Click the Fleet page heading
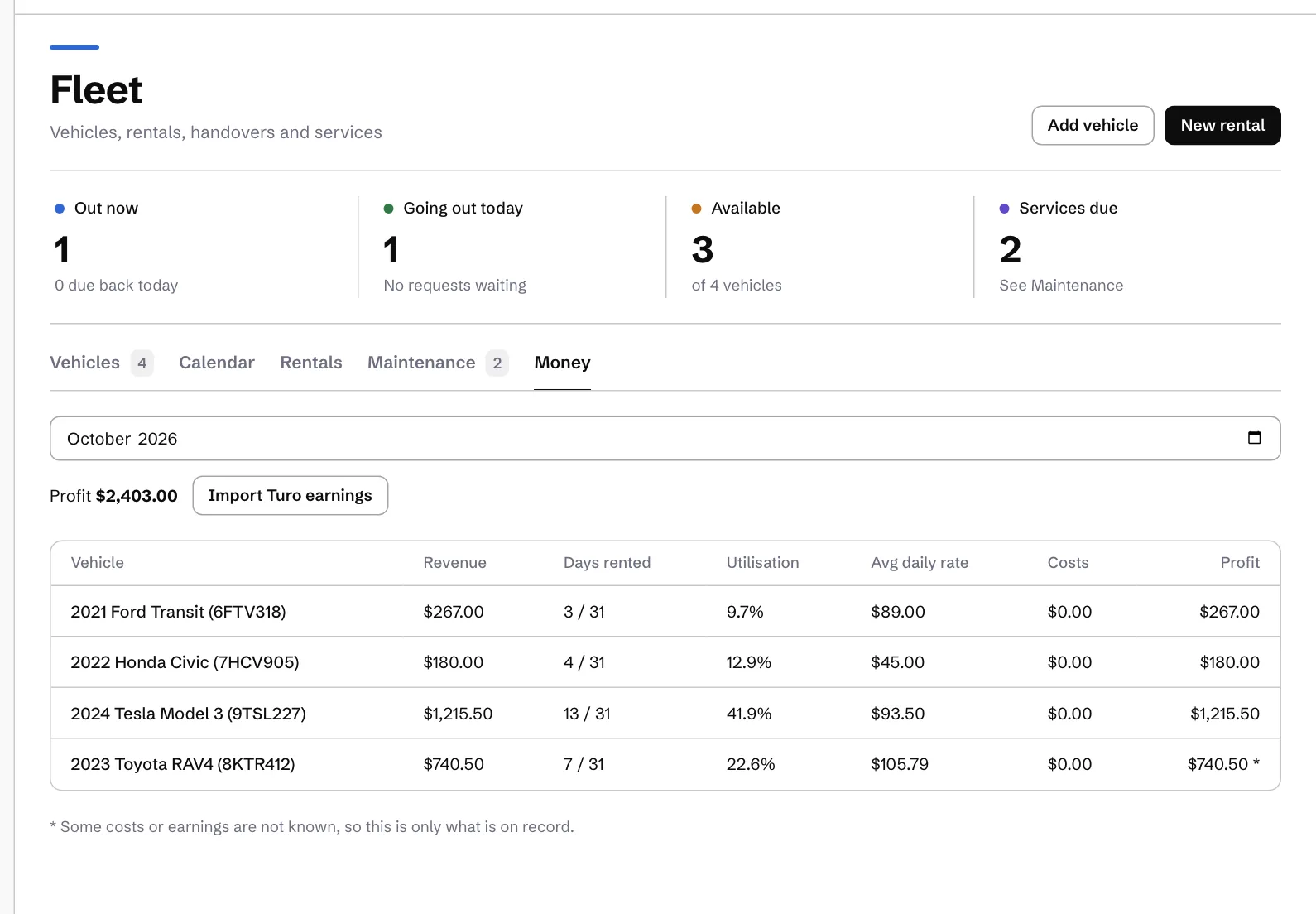Viewport: 1316px width, 914px height. point(96,90)
